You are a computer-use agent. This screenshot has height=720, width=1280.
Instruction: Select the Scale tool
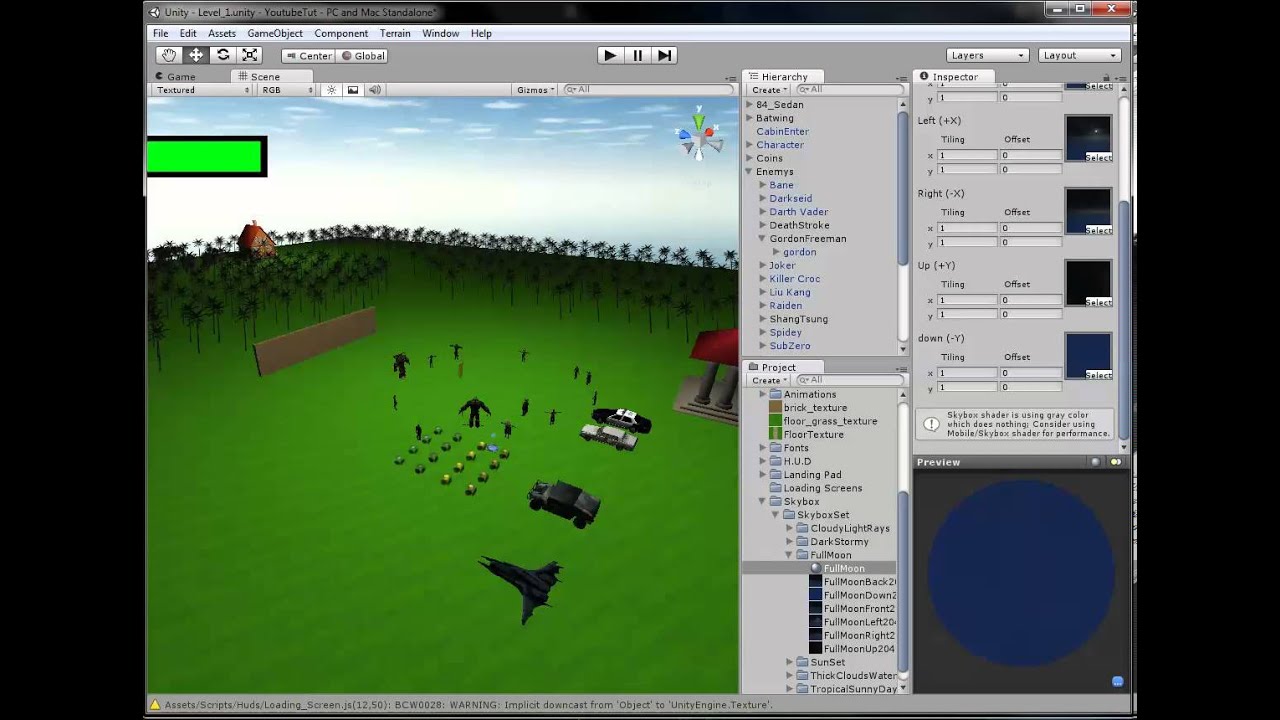click(x=250, y=55)
